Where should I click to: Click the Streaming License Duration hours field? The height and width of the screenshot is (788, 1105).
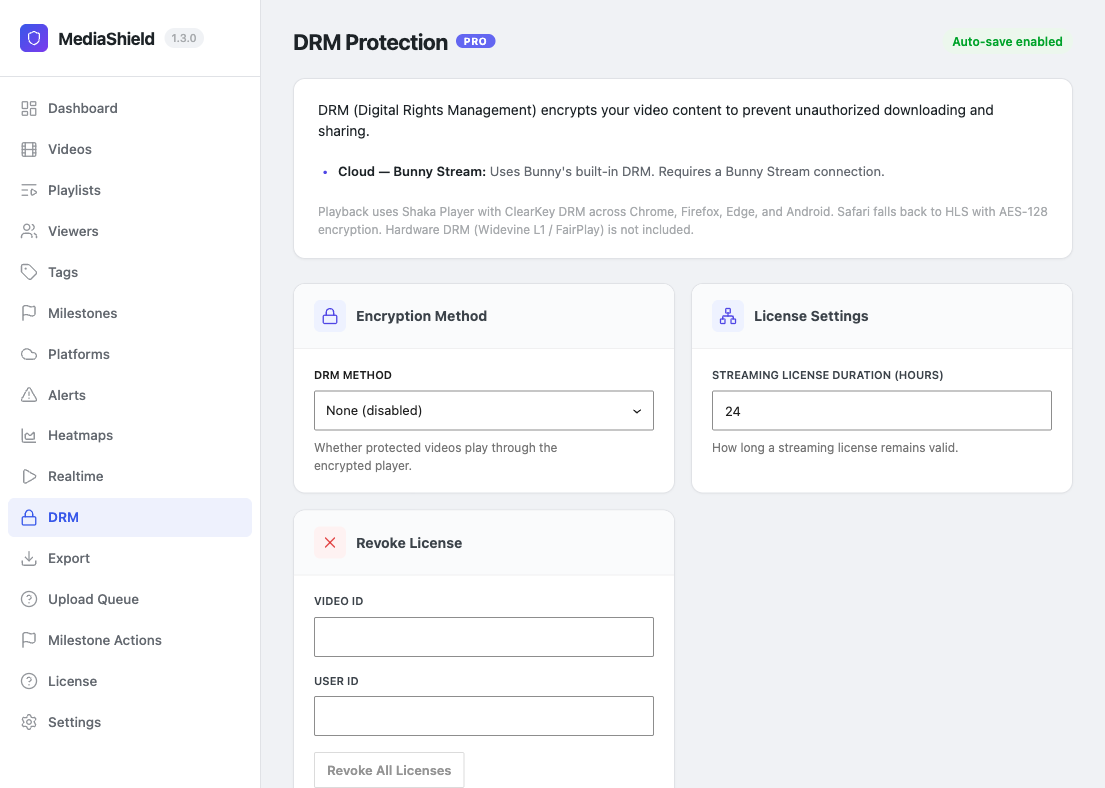[x=882, y=410]
